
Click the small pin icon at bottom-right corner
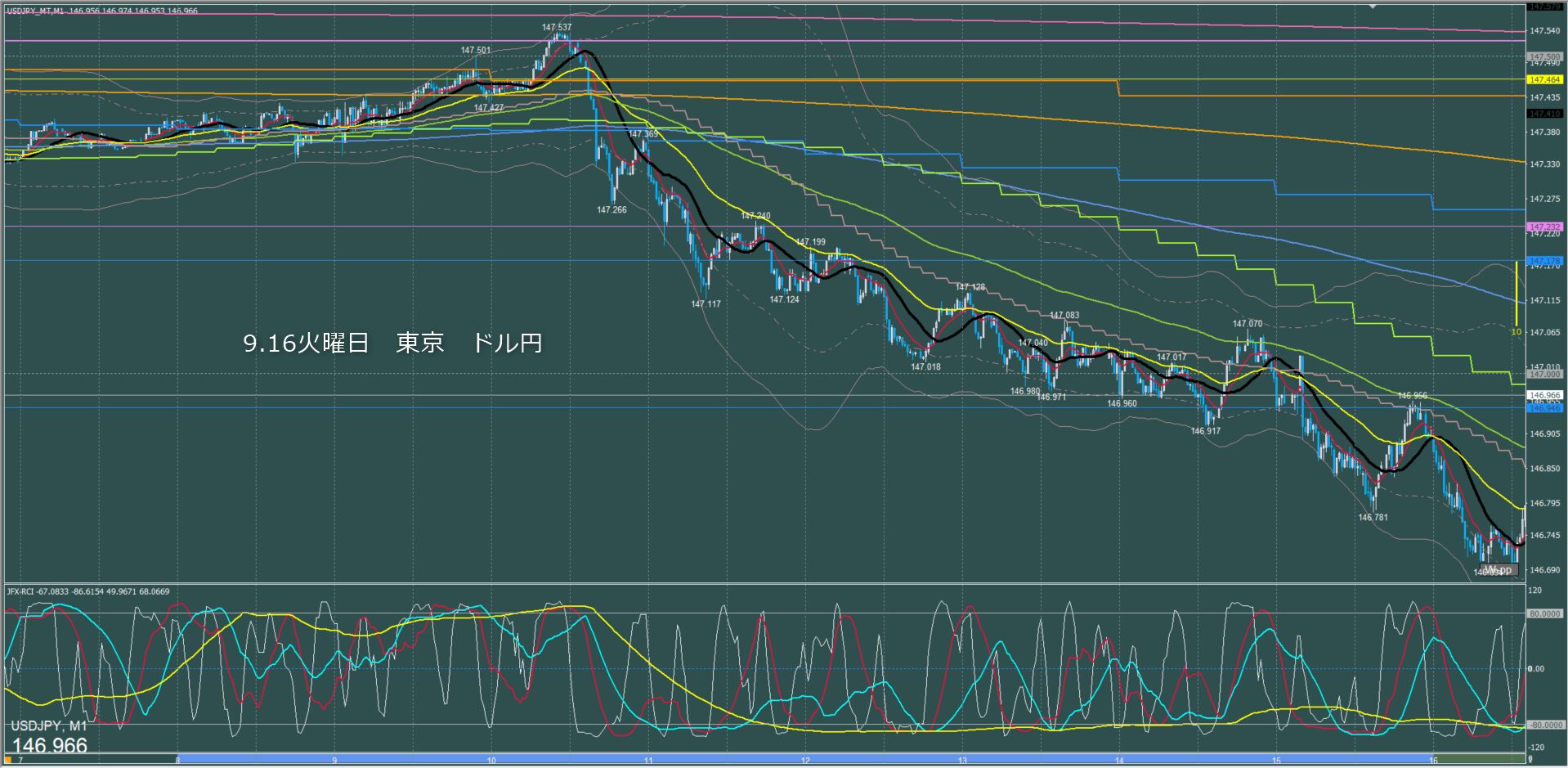pos(1530,761)
